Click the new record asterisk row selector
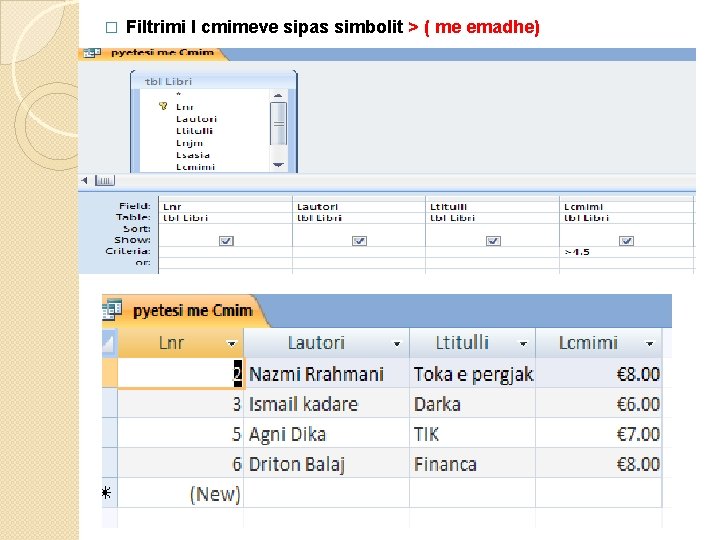720x540 pixels. 107,493
